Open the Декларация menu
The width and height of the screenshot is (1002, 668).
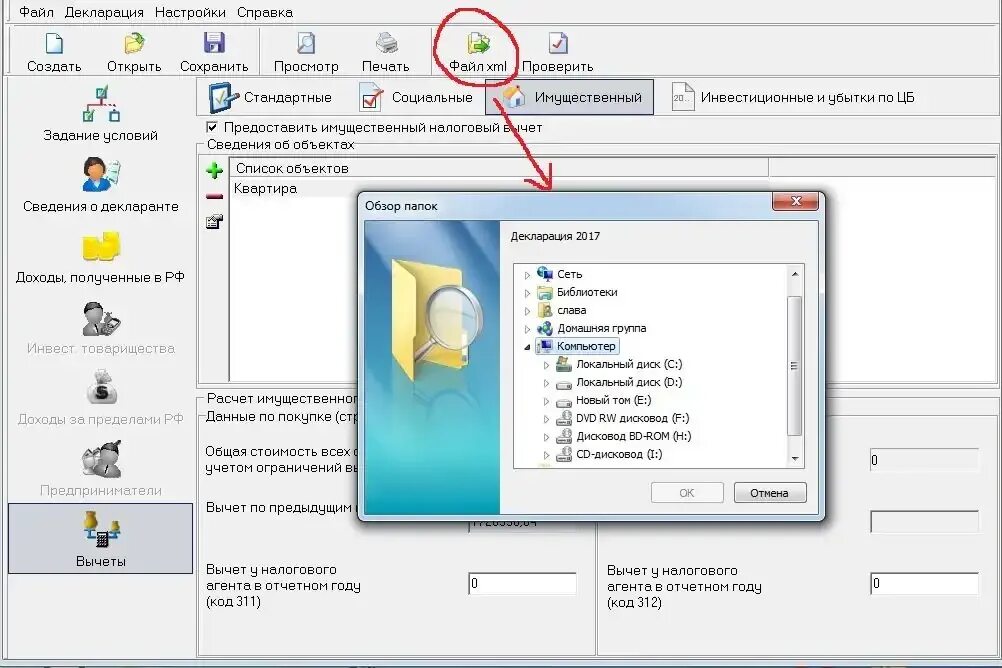104,12
